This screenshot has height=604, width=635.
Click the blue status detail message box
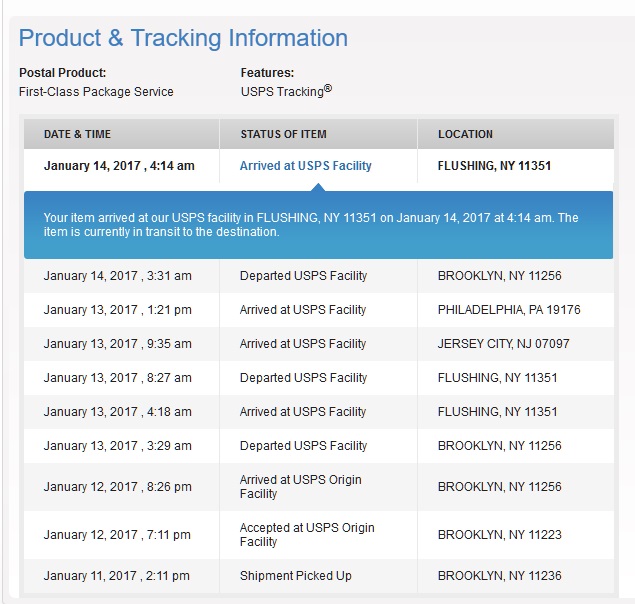pyautogui.click(x=318, y=225)
